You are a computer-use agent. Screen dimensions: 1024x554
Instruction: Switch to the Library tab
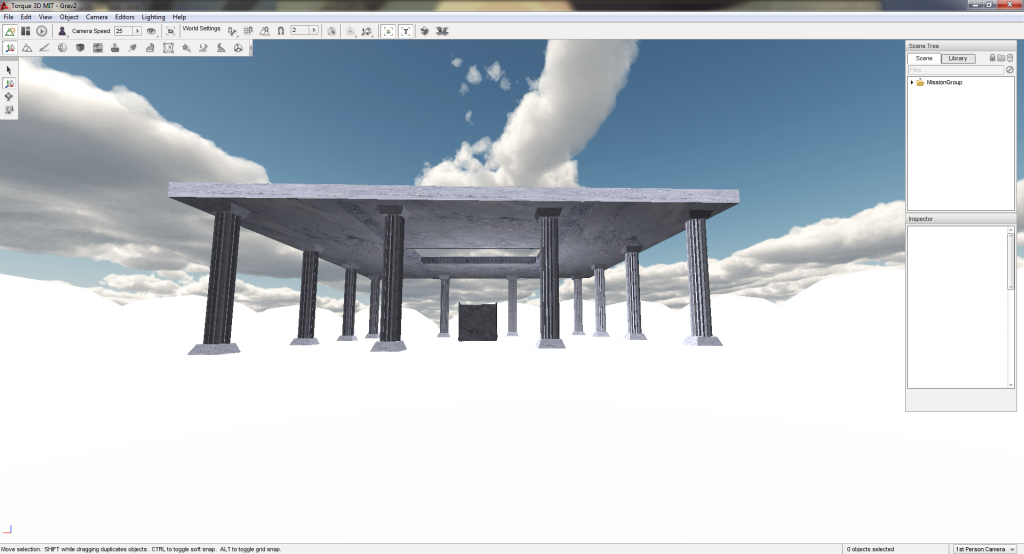[x=957, y=59]
